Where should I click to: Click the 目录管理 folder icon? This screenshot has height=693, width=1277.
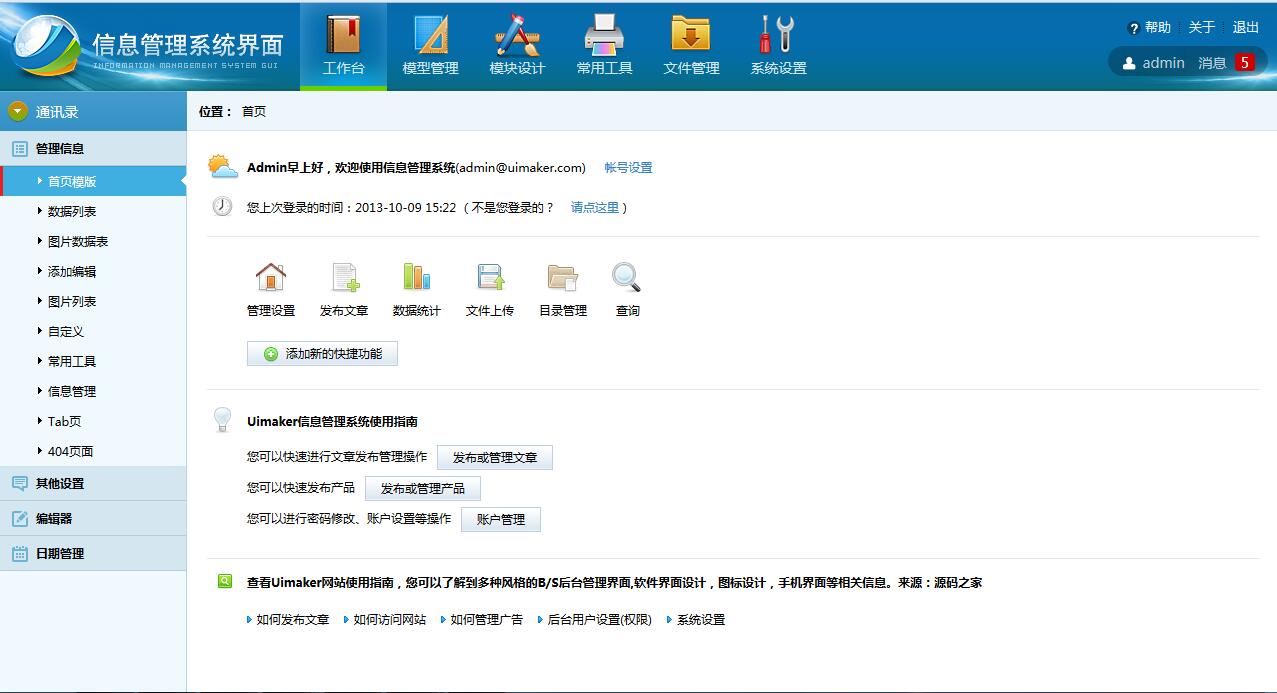[562, 277]
